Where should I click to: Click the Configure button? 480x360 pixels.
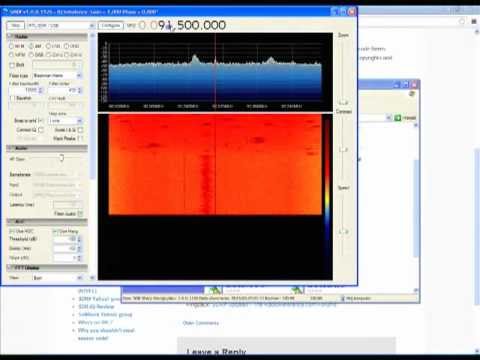[111, 25]
